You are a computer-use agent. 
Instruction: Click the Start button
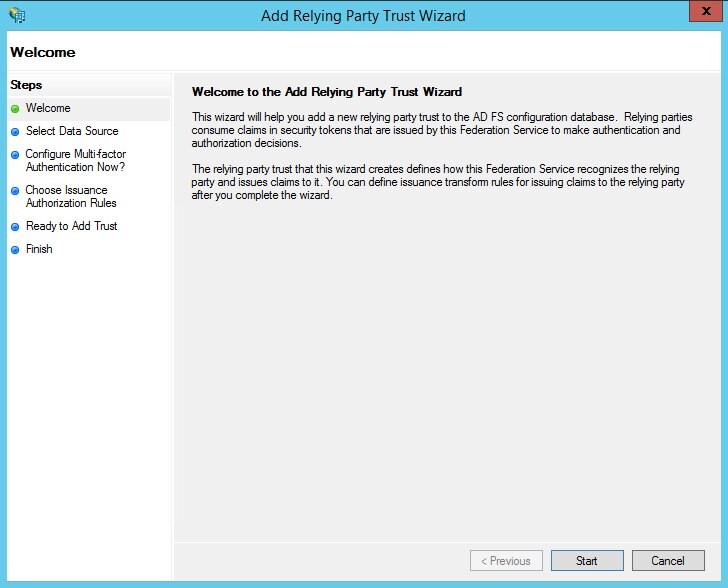[x=587, y=561]
